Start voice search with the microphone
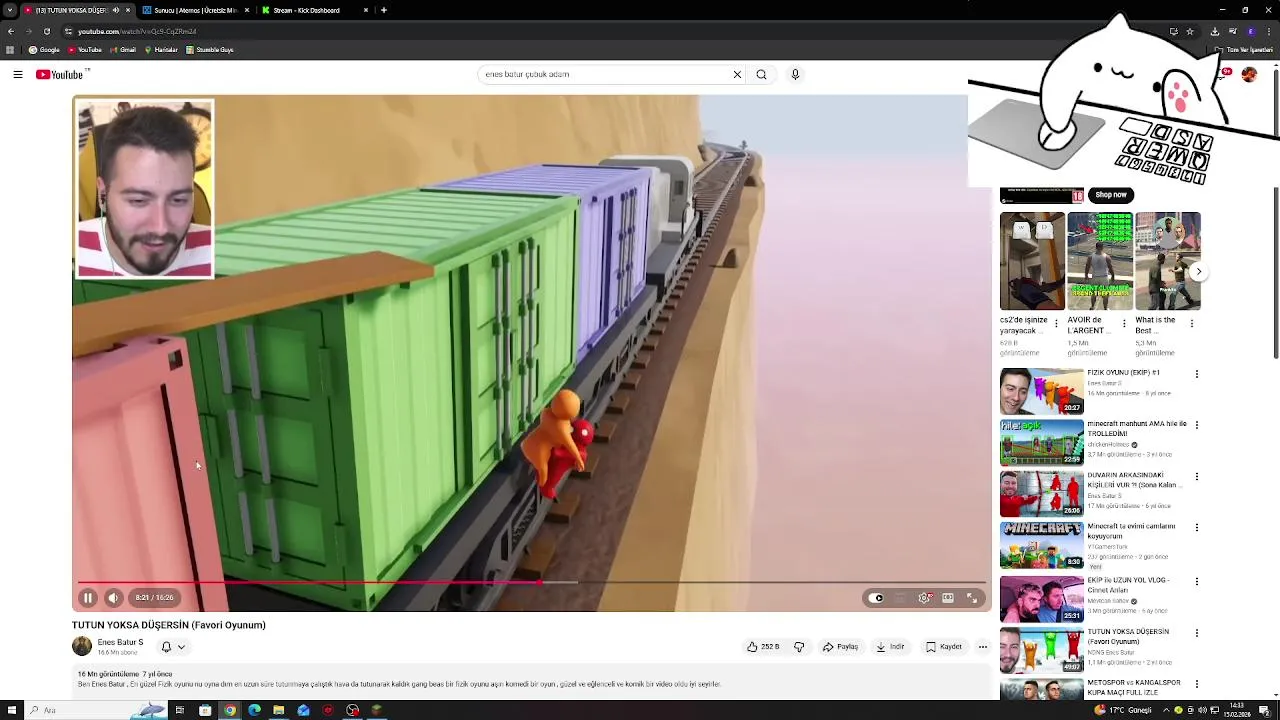This screenshot has height=720, width=1280. click(x=795, y=74)
